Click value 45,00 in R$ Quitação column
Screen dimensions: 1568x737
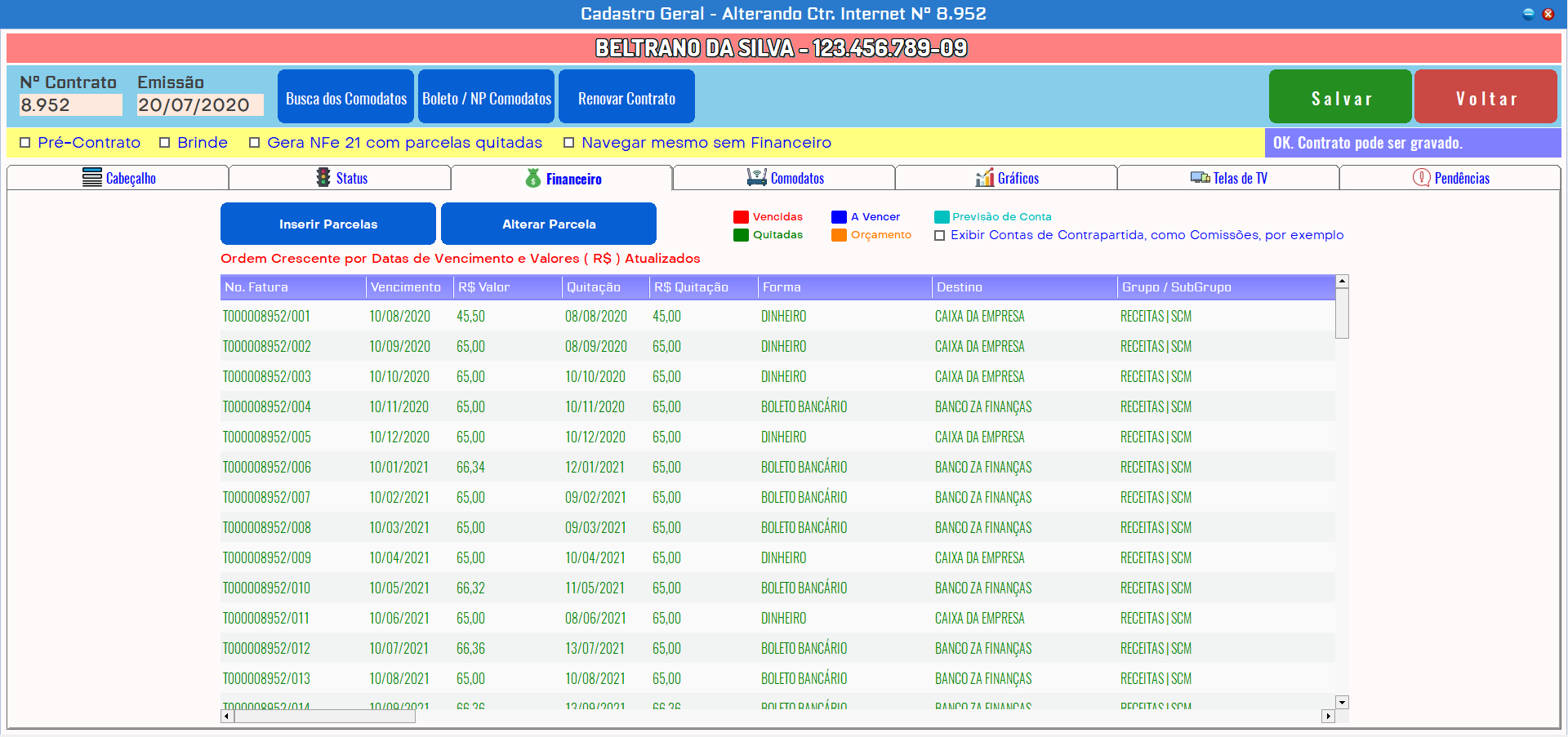pyautogui.click(x=666, y=316)
